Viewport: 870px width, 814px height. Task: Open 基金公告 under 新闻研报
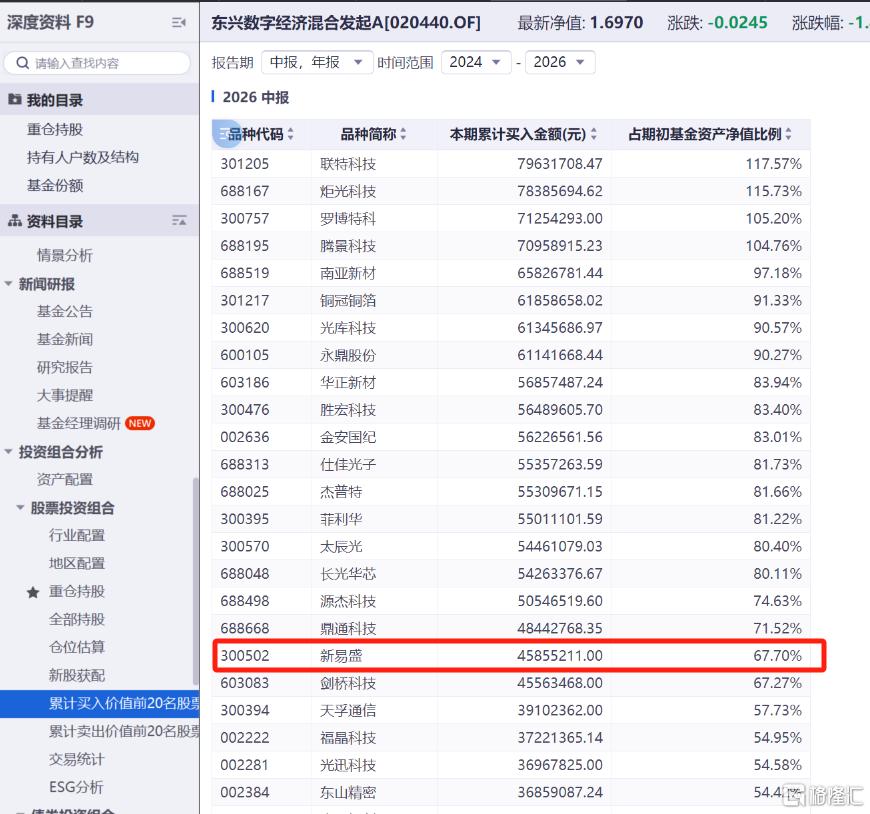pyautogui.click(x=64, y=311)
